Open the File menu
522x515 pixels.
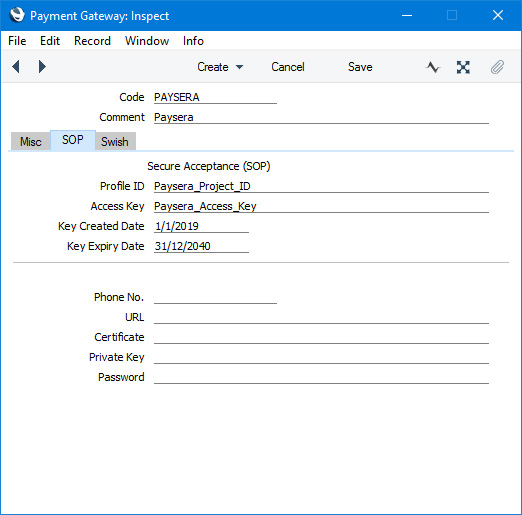pyautogui.click(x=17, y=41)
